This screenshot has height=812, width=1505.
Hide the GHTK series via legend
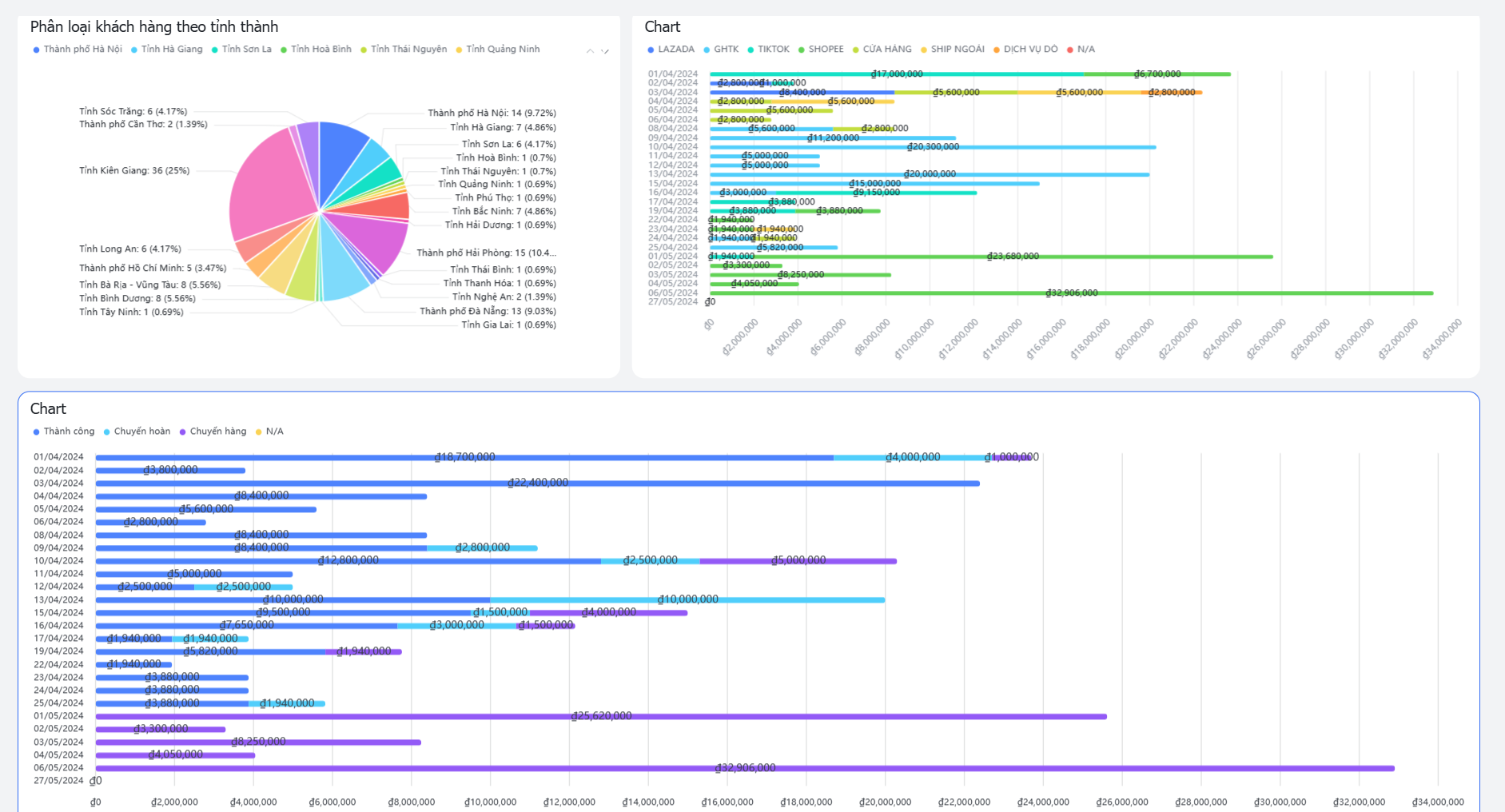click(721, 50)
